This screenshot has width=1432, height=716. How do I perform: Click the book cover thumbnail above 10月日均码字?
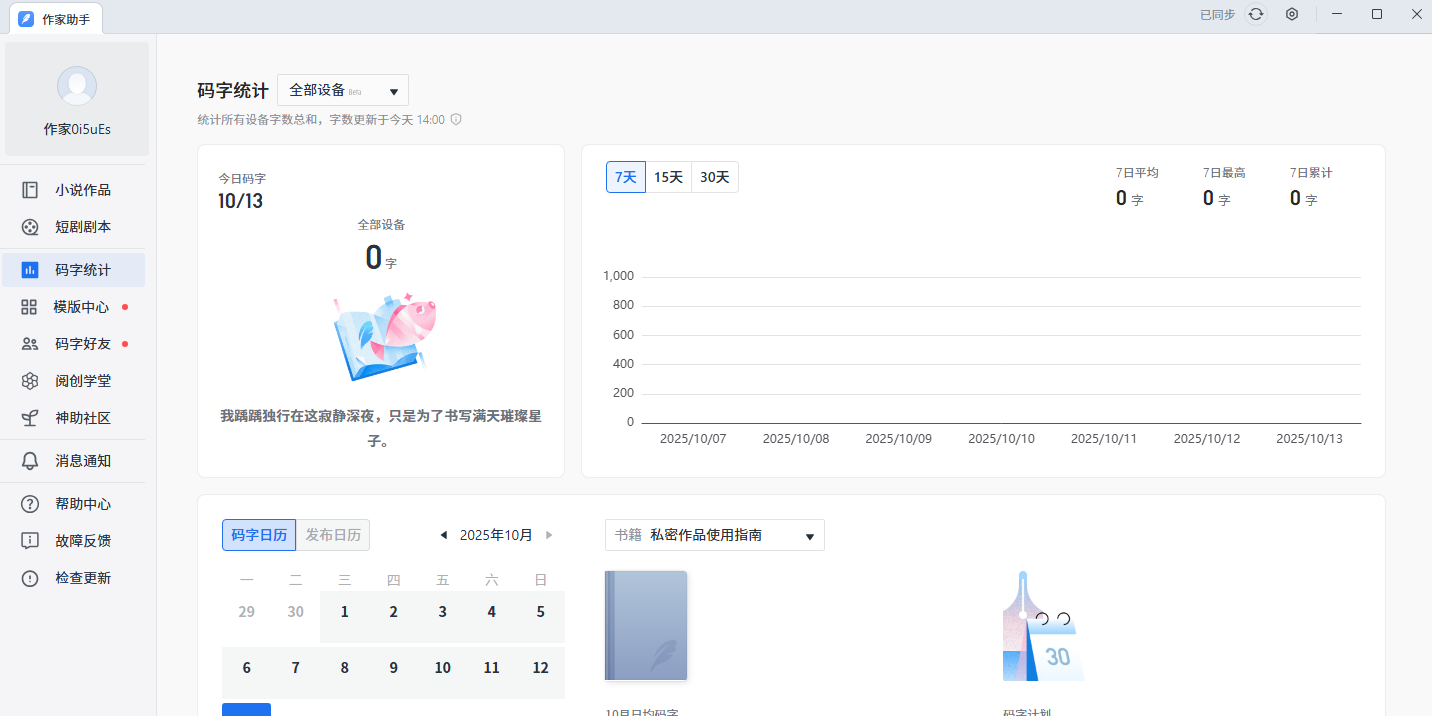click(644, 625)
